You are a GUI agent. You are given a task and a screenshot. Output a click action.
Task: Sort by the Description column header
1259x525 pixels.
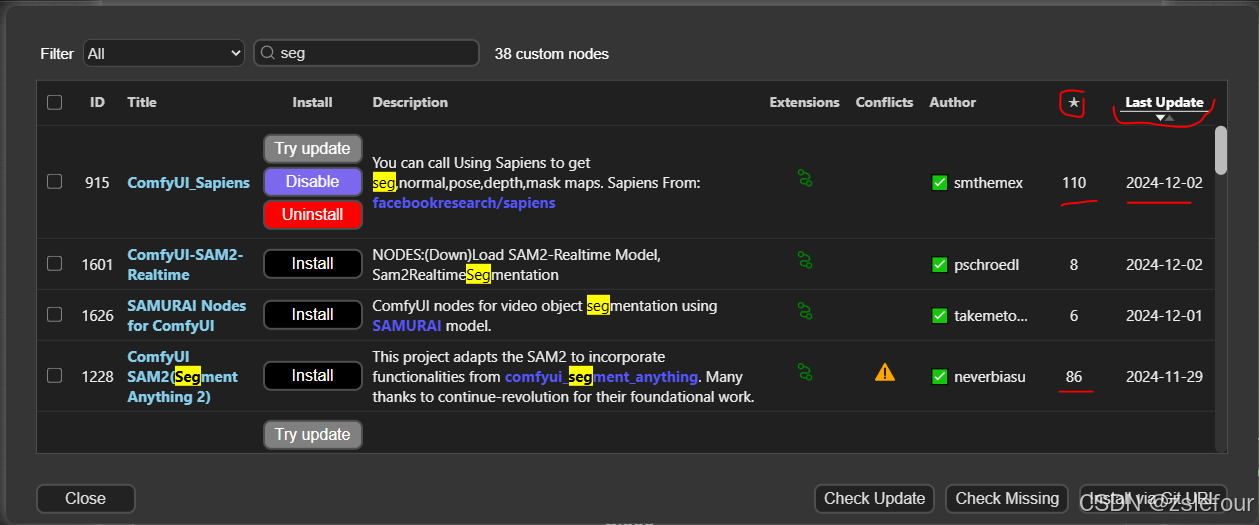[410, 102]
